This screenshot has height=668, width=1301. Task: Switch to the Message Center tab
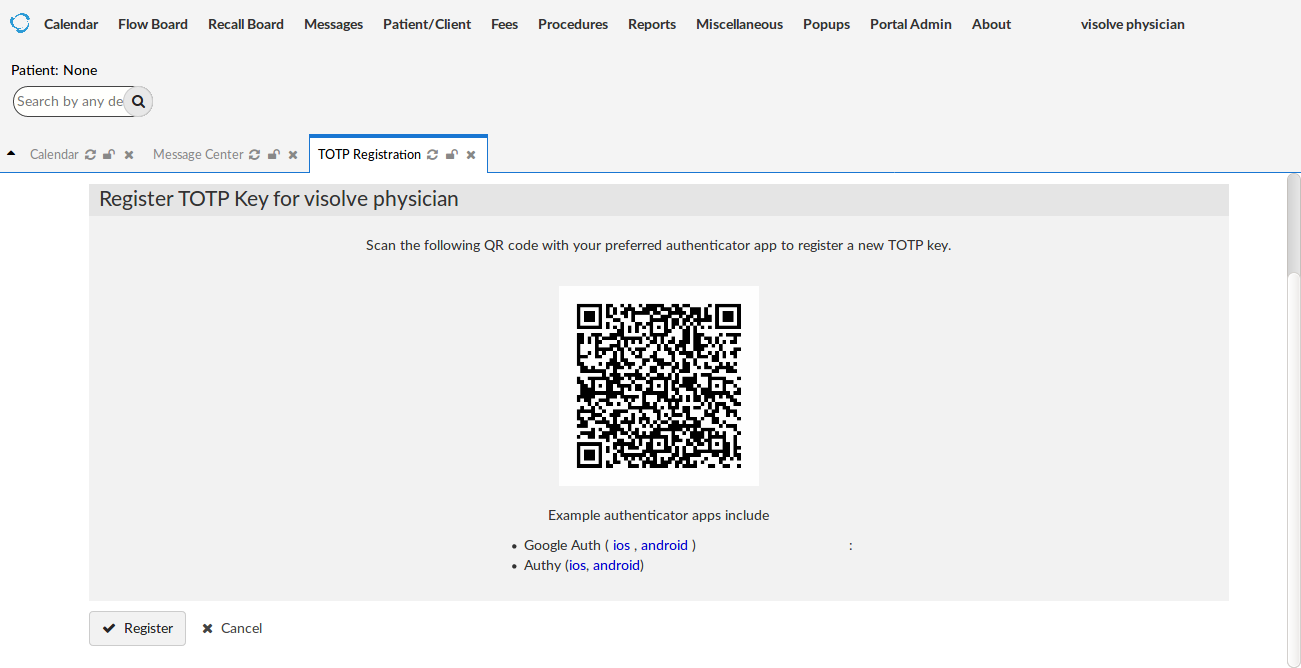[x=198, y=155]
